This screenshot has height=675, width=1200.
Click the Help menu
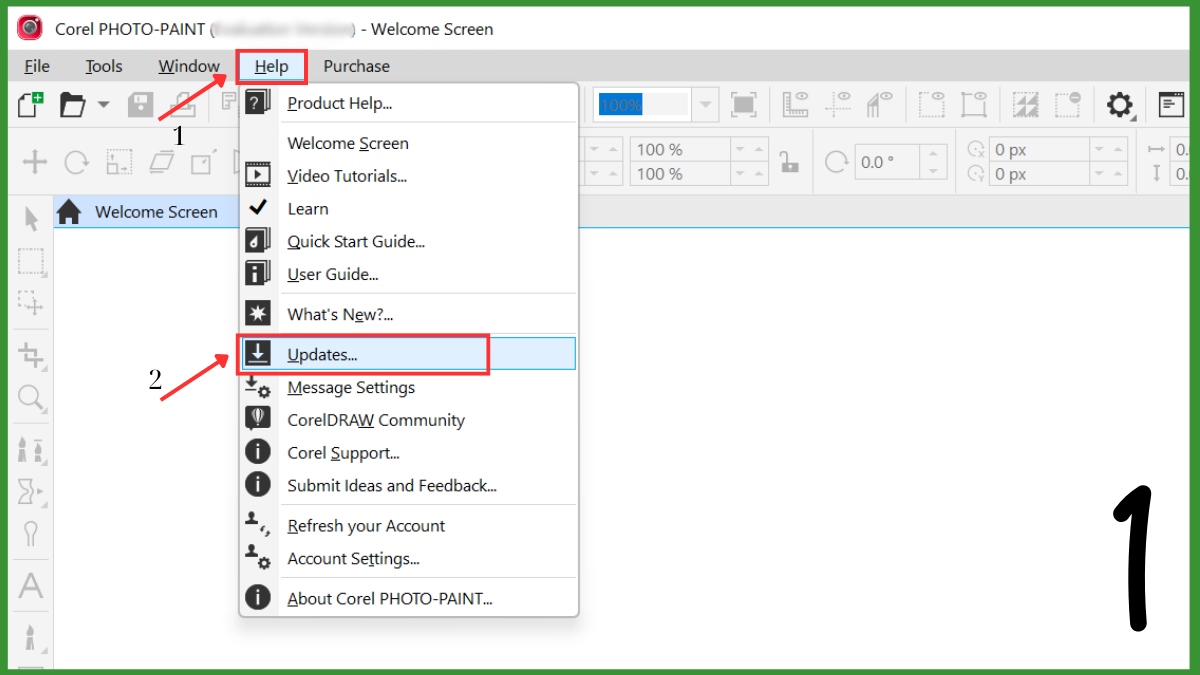point(271,66)
